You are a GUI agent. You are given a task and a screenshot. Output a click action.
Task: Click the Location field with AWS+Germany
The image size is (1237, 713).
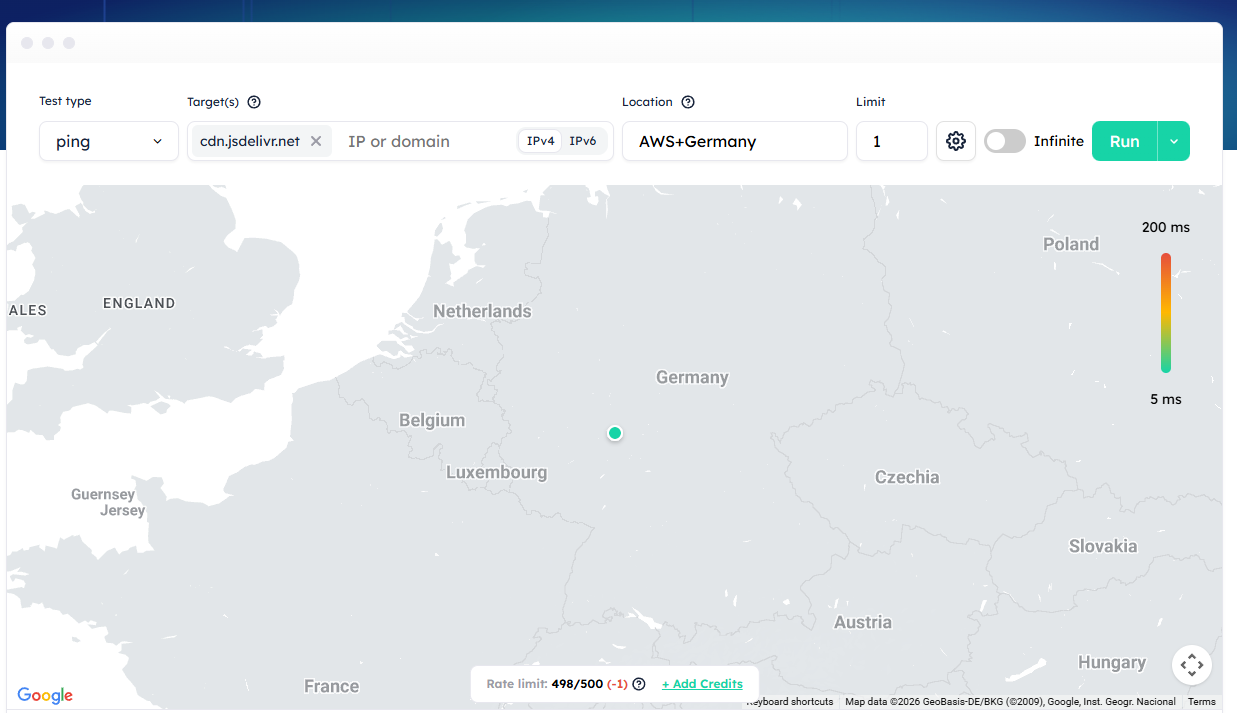(x=735, y=141)
